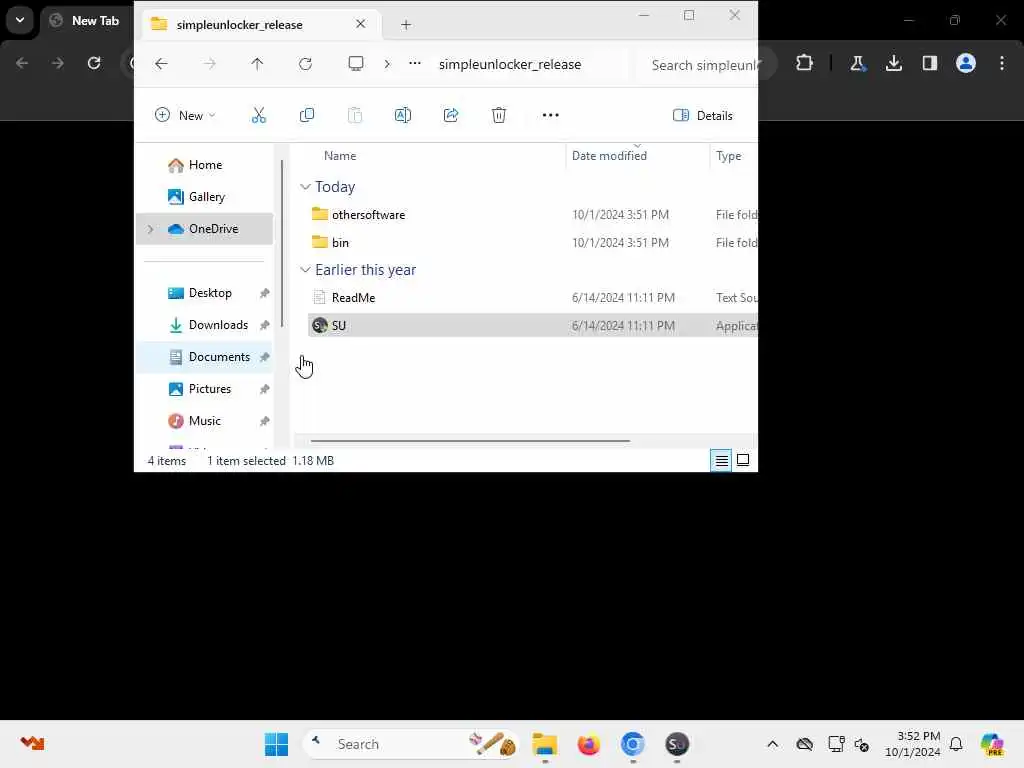Switch to large thumbnails view in status bar
Screen dimensions: 1024x768
(743, 460)
